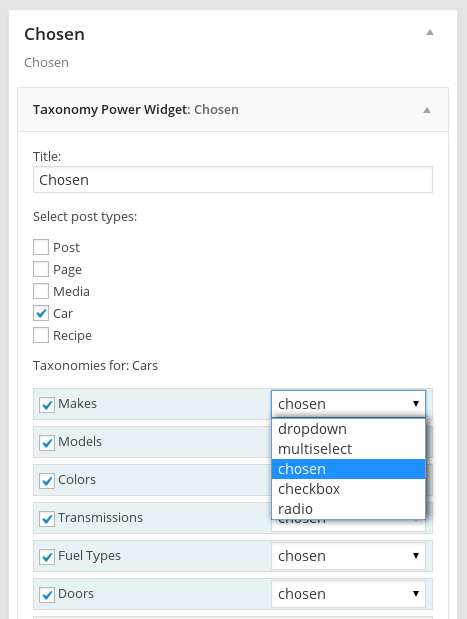Viewport: 467px width, 619px height.
Task: Uncheck the Transmissions taxonomy checkbox
Action: click(x=47, y=518)
